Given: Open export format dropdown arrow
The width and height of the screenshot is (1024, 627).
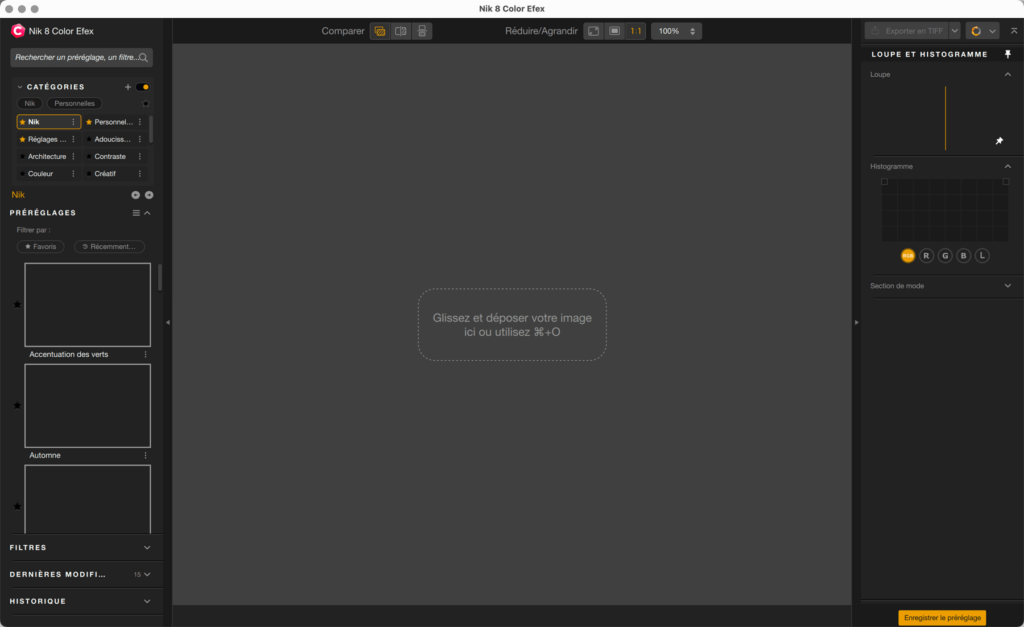Looking at the screenshot, I should tap(955, 31).
